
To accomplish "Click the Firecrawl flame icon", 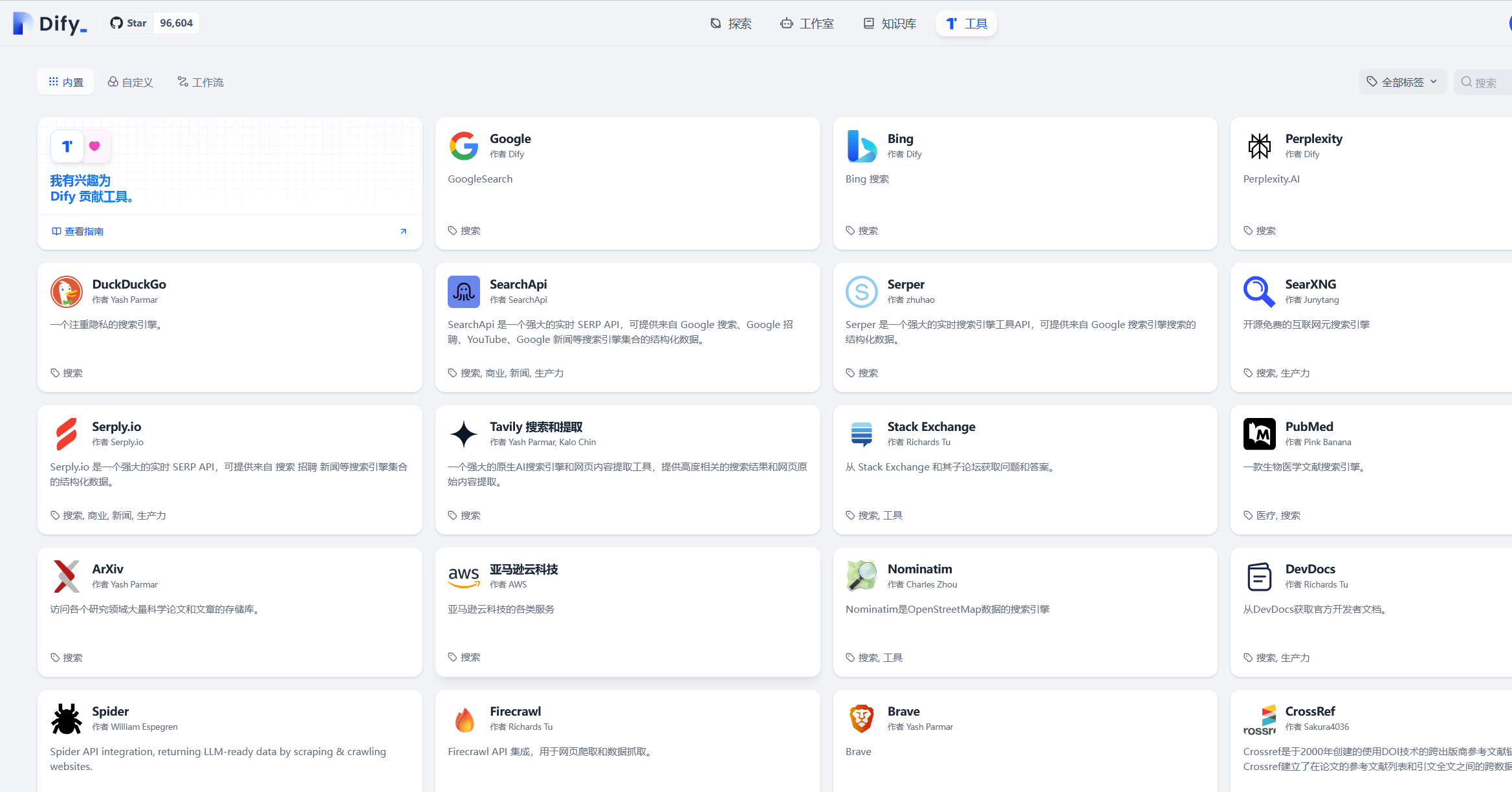I will click(x=464, y=719).
